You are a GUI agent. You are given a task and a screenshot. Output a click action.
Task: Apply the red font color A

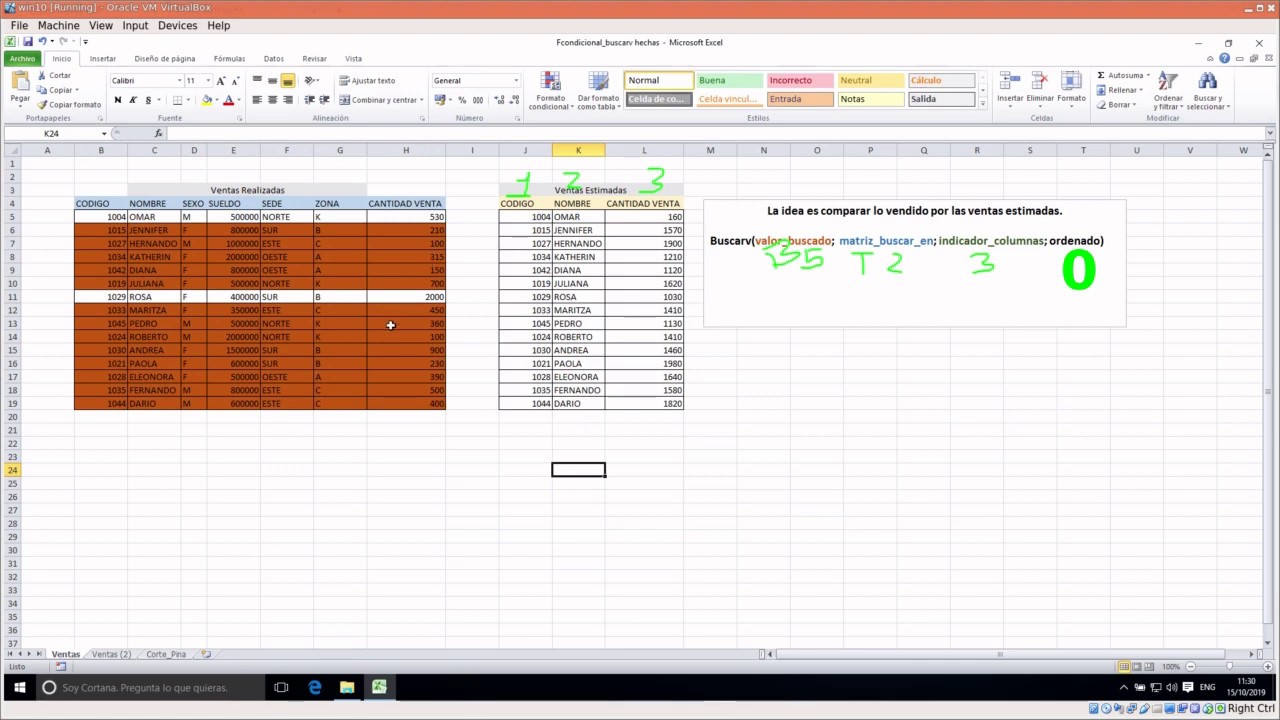pyautogui.click(x=228, y=100)
